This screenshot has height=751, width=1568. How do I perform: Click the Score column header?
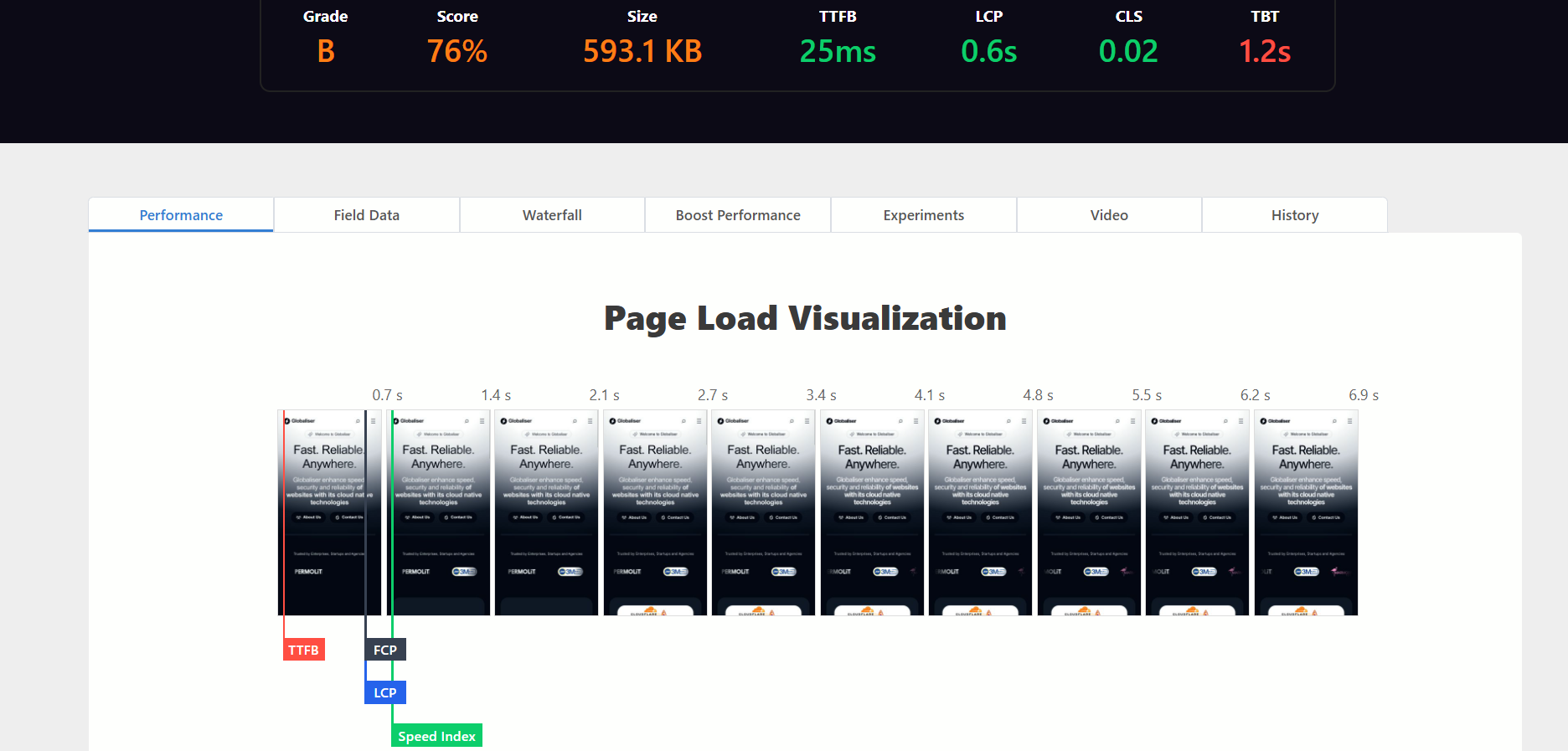(457, 17)
